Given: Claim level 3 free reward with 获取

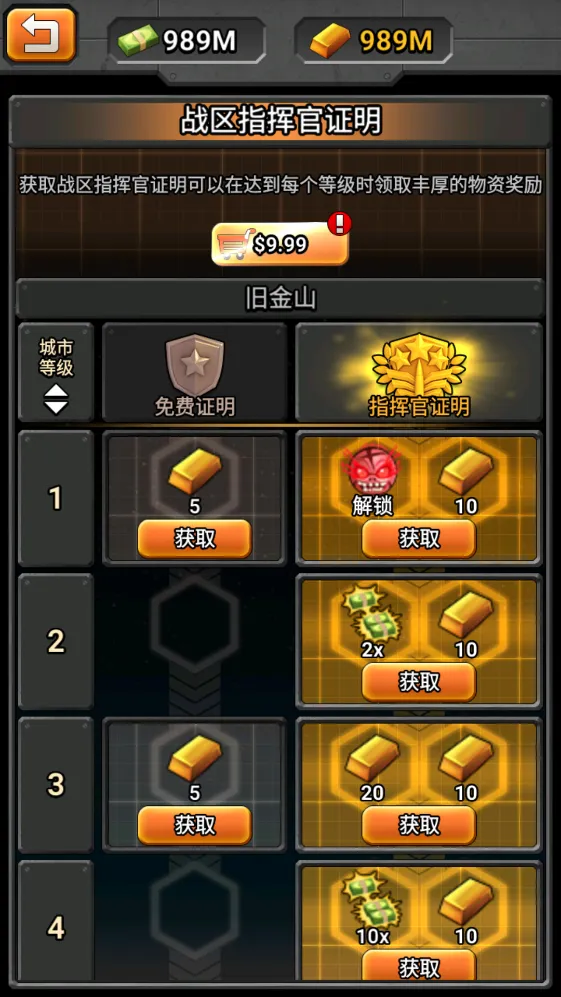Looking at the screenshot, I should 195,825.
